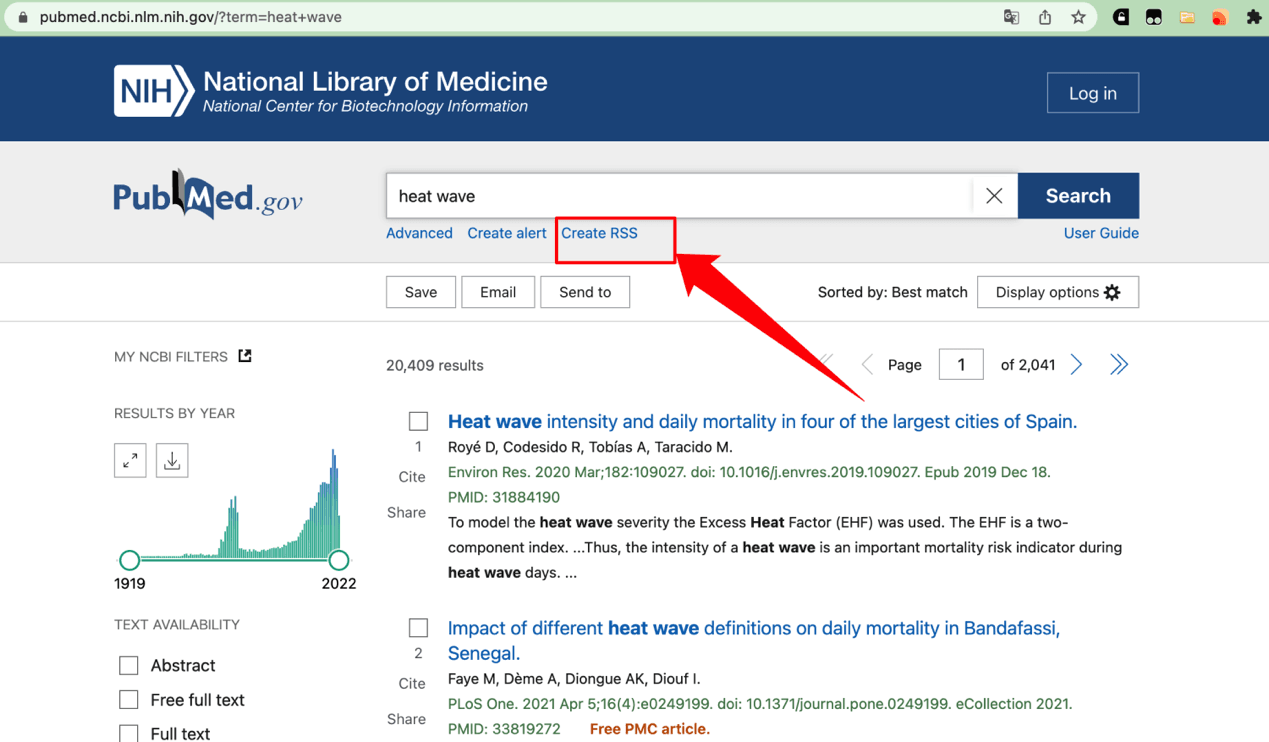1269x742 pixels.
Task: Click the share icon in the address bar
Action: [1044, 17]
